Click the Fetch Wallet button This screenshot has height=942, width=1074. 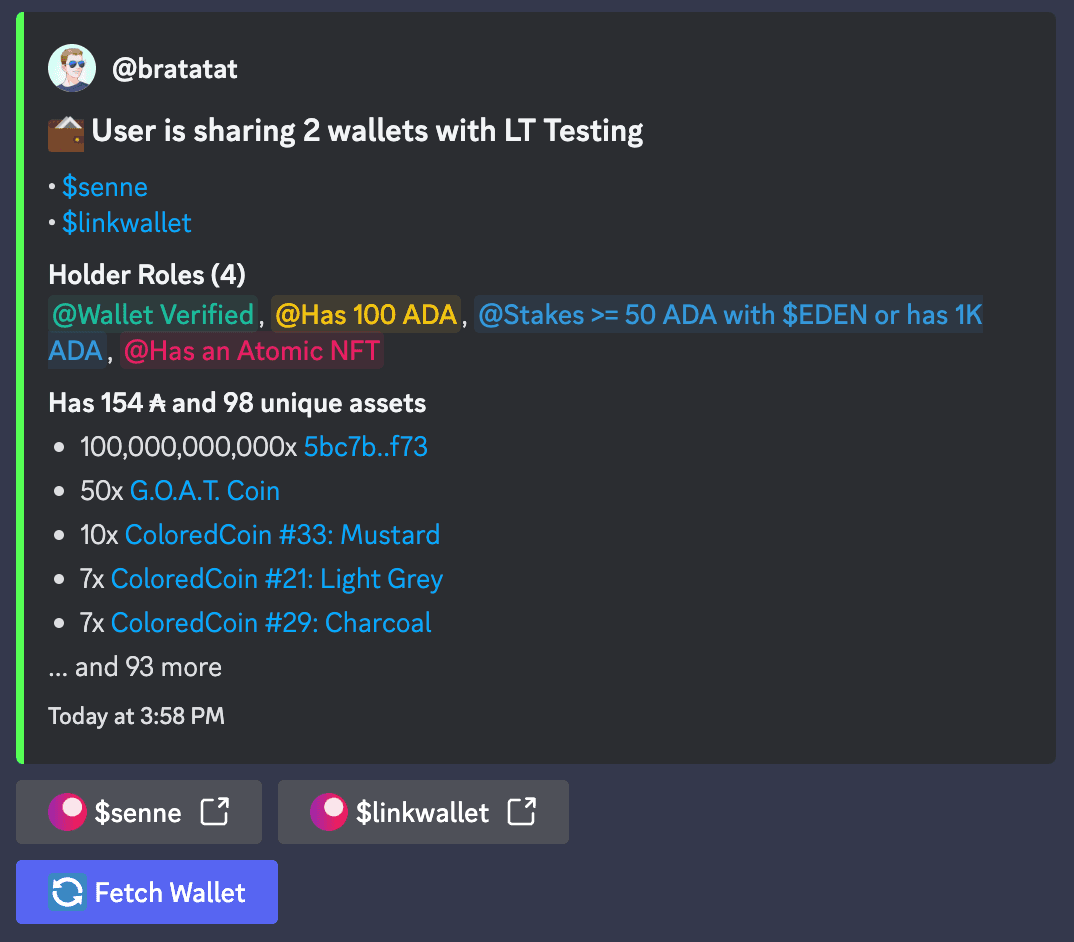tap(147, 892)
